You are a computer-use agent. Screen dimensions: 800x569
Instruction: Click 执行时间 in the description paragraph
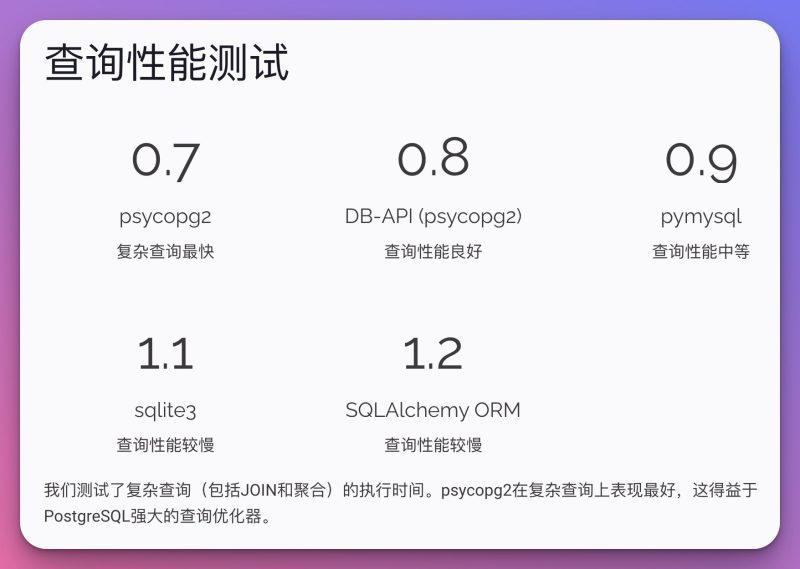point(393,491)
